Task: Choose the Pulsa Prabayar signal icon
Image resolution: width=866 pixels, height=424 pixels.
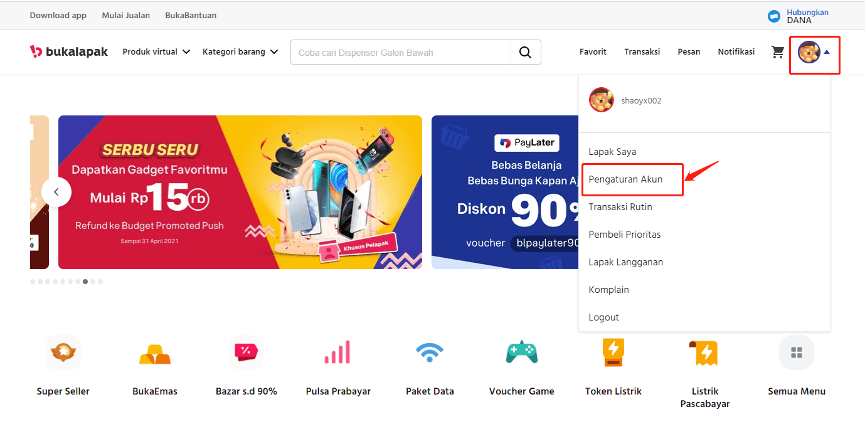Action: [x=337, y=352]
